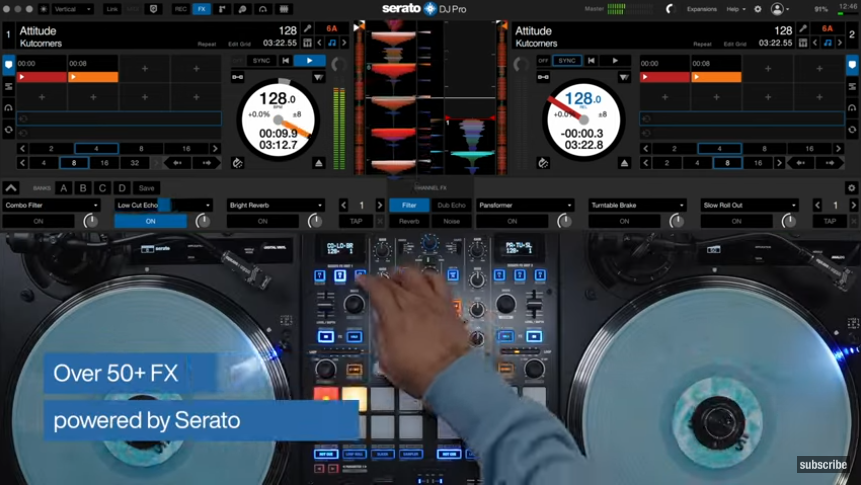
Task: Adjust the Bright Reverb depth knob
Action: pyautogui.click(x=315, y=221)
